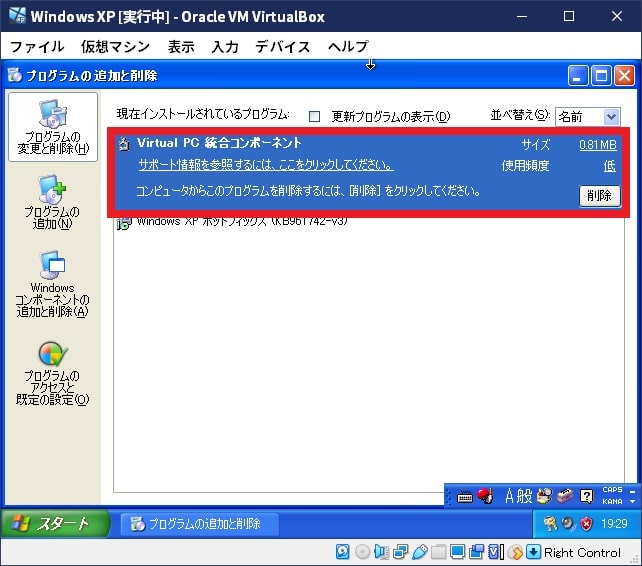The width and height of the screenshot is (642, 566).
Task: Open Windows コンポーネントの追加と削除 sidebar icon
Action: 52,284
